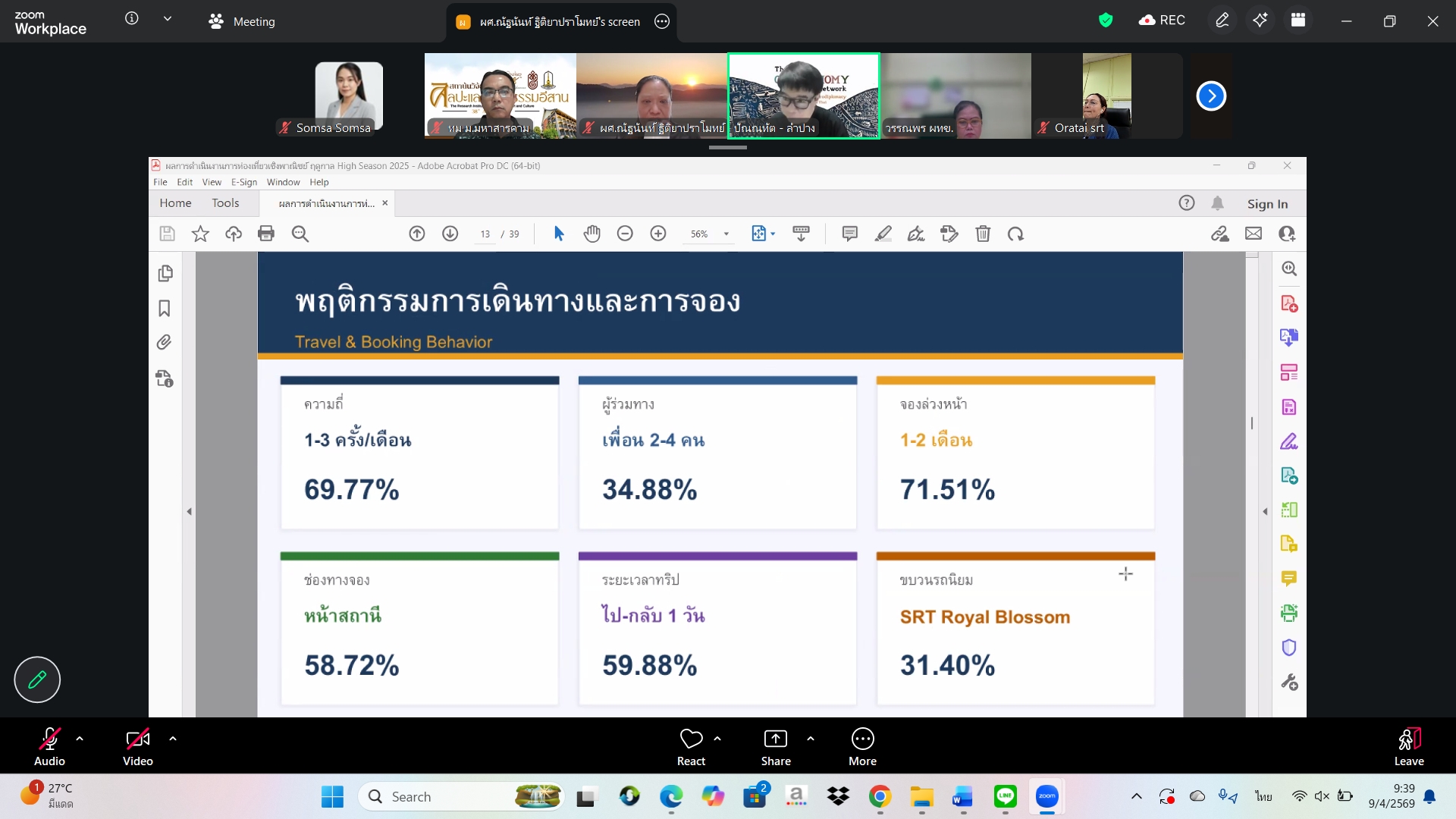Click the page number input field
The image size is (1456, 819).
click(x=485, y=234)
